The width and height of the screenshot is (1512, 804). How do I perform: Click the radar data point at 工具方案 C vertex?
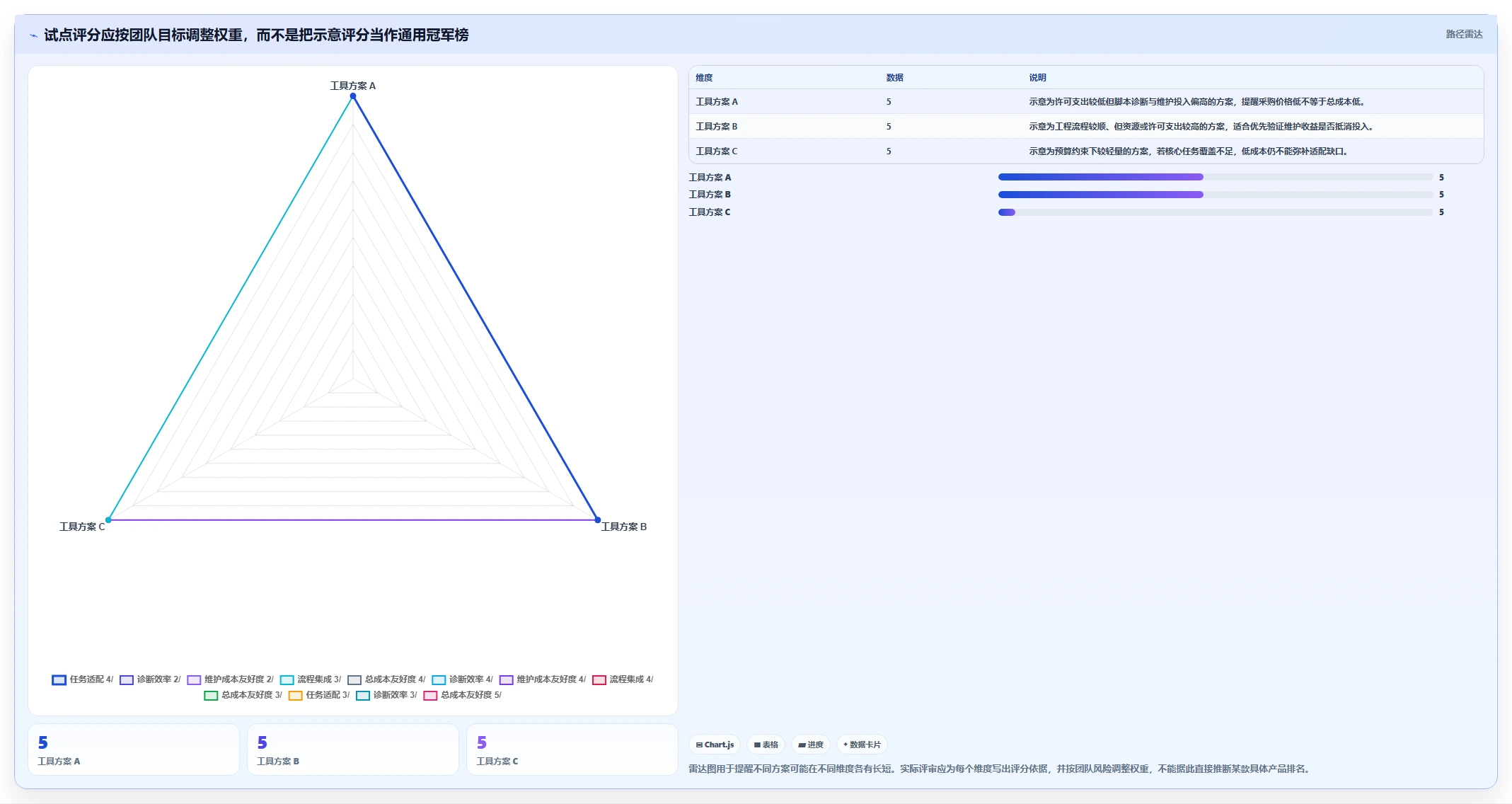[108, 520]
